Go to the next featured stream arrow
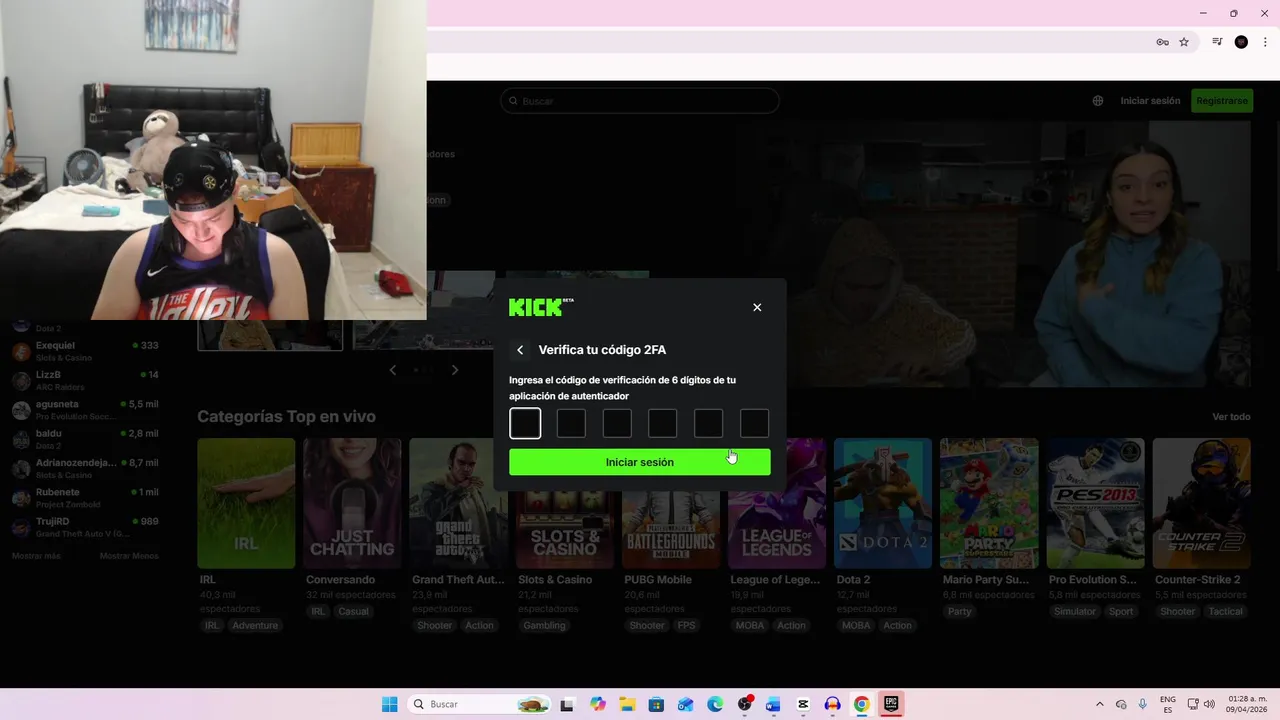The image size is (1280, 720). pos(455,370)
